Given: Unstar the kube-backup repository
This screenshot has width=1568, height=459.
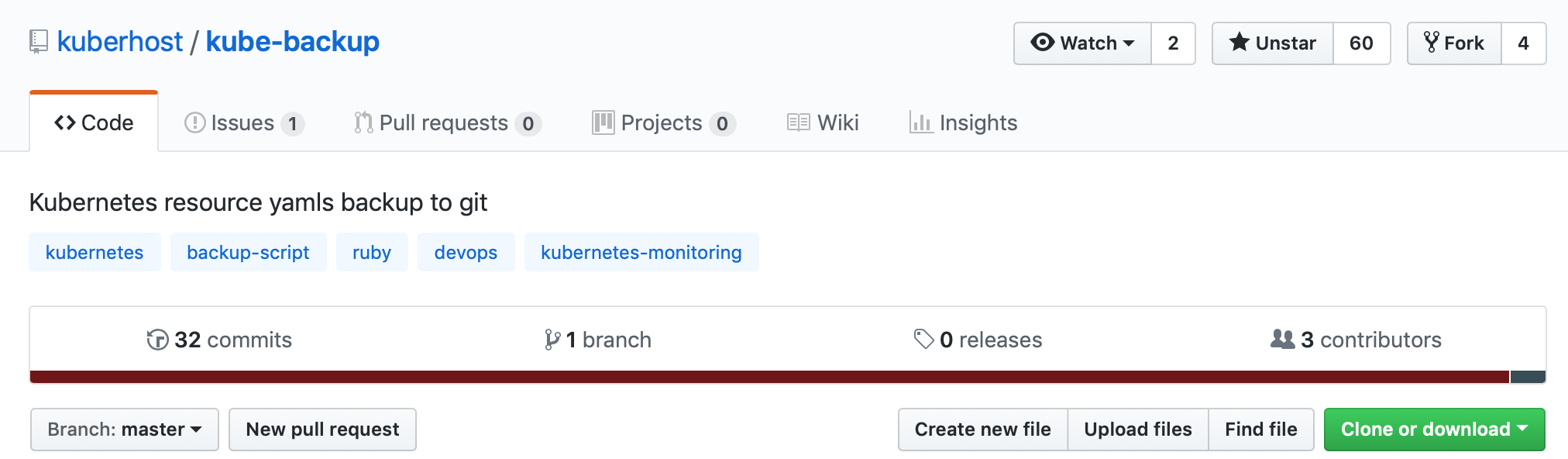Looking at the screenshot, I should pos(1273,43).
